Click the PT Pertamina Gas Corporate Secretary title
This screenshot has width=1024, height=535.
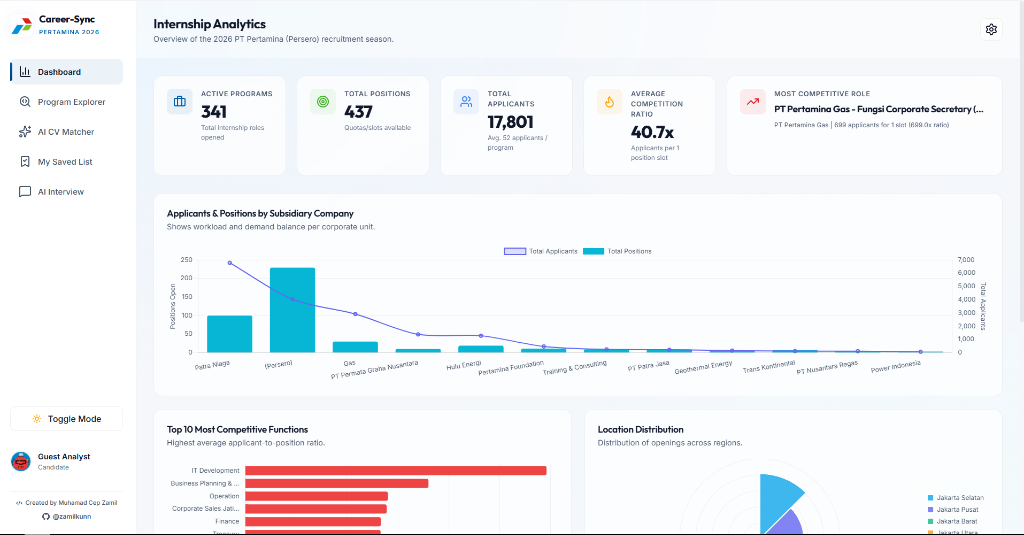(x=878, y=109)
